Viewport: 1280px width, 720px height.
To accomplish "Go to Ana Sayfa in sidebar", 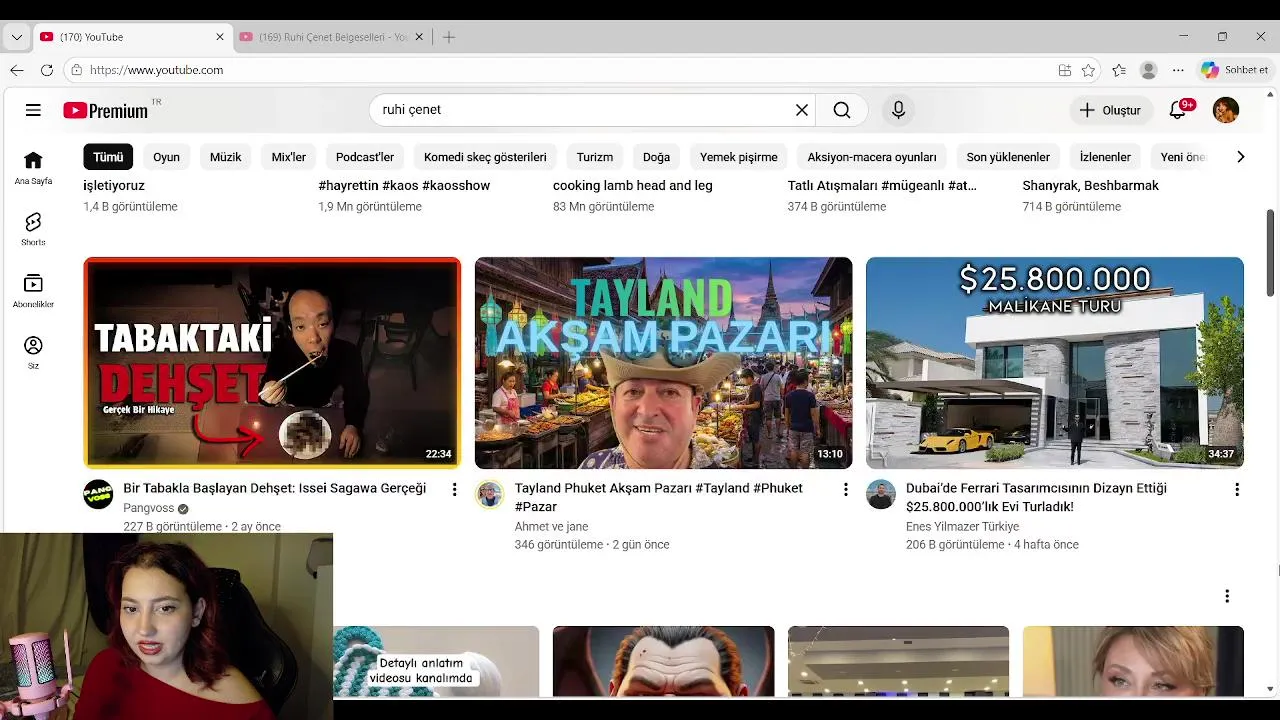I will [x=33, y=168].
